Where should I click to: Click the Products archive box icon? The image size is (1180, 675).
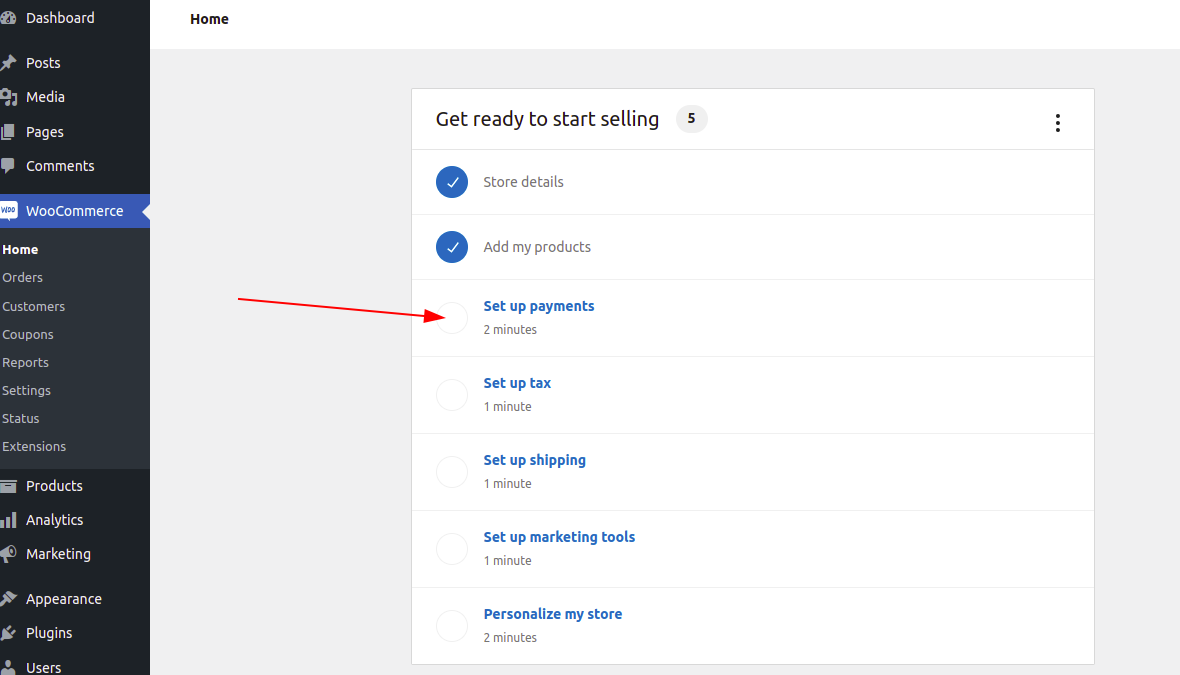8,486
